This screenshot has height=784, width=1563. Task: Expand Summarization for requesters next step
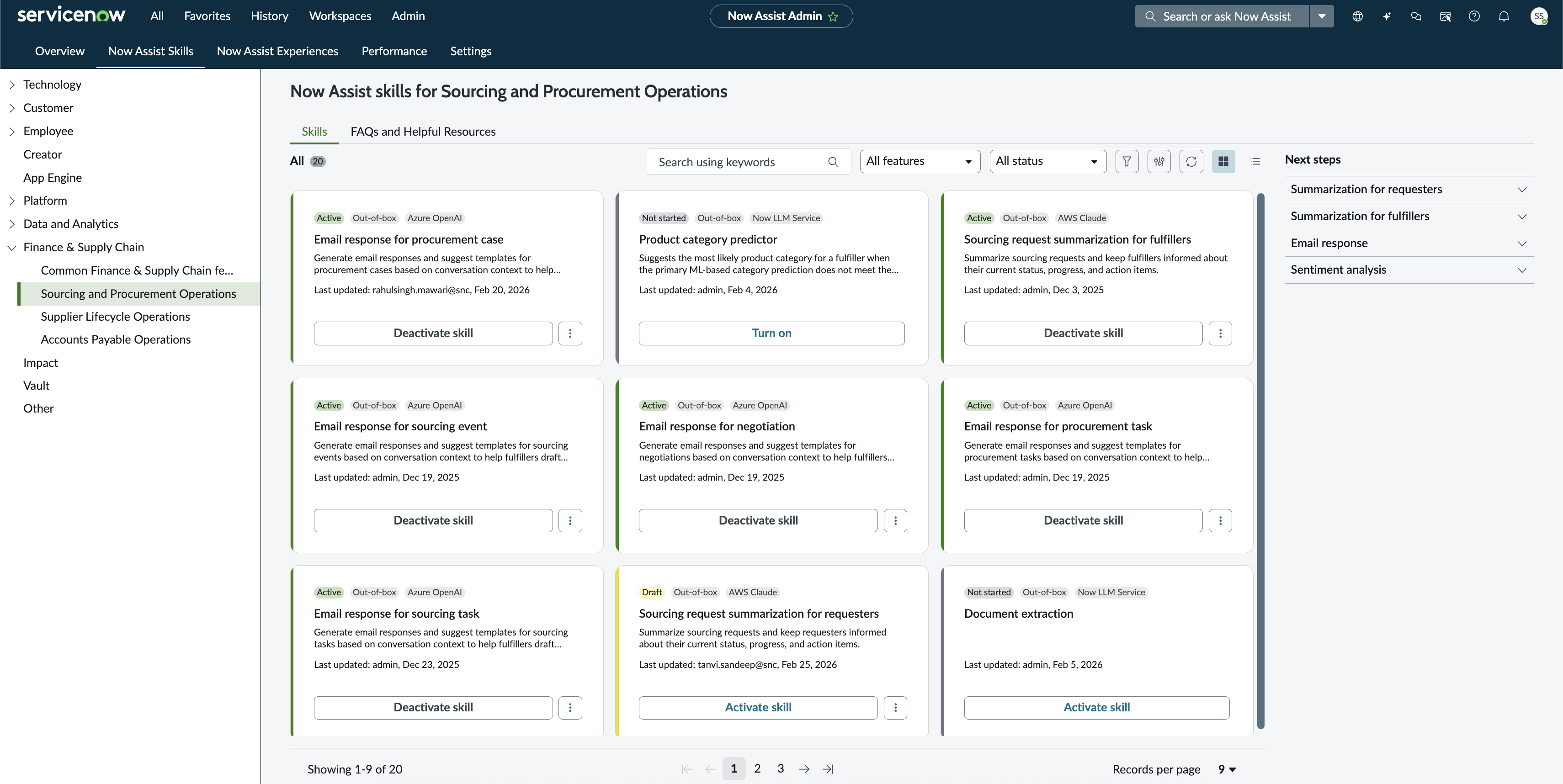[x=1409, y=189]
